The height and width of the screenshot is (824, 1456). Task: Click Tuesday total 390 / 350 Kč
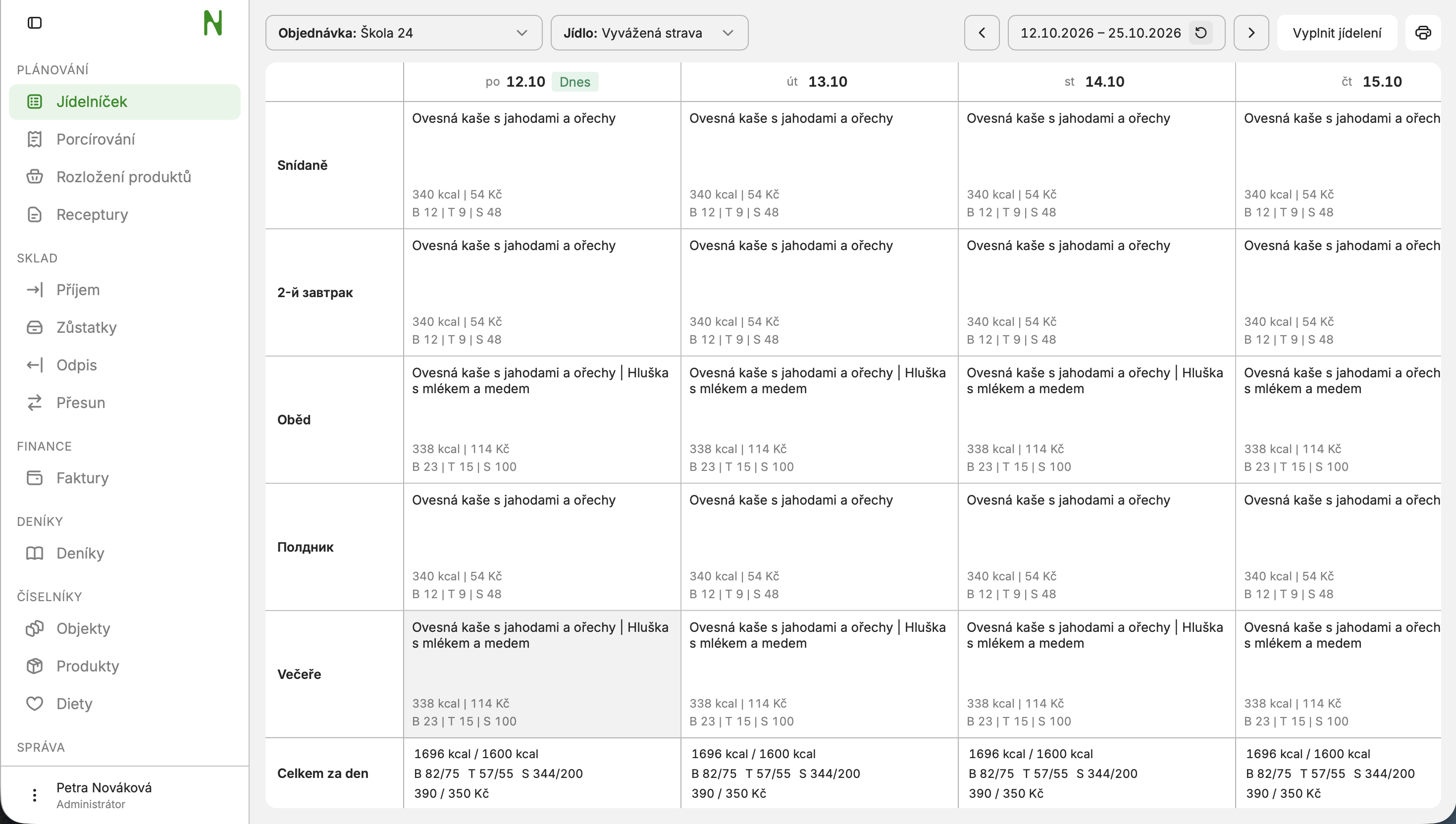(x=728, y=793)
